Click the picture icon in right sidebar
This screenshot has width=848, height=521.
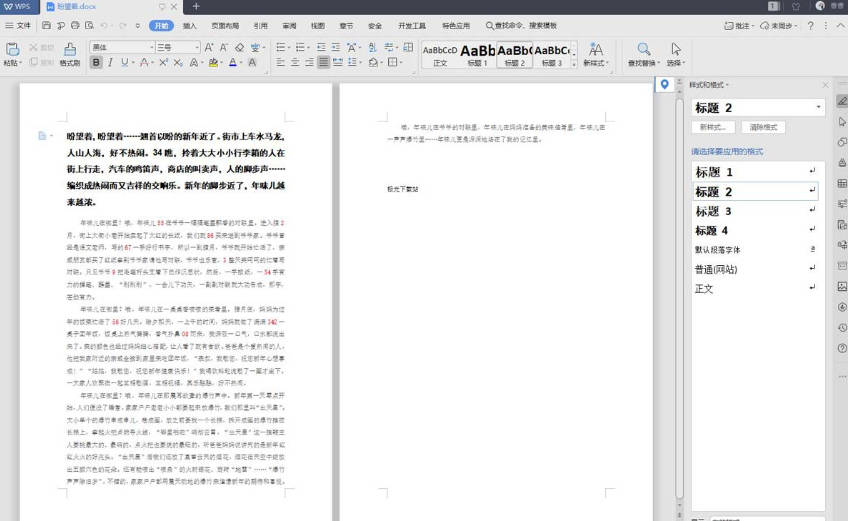[842, 287]
